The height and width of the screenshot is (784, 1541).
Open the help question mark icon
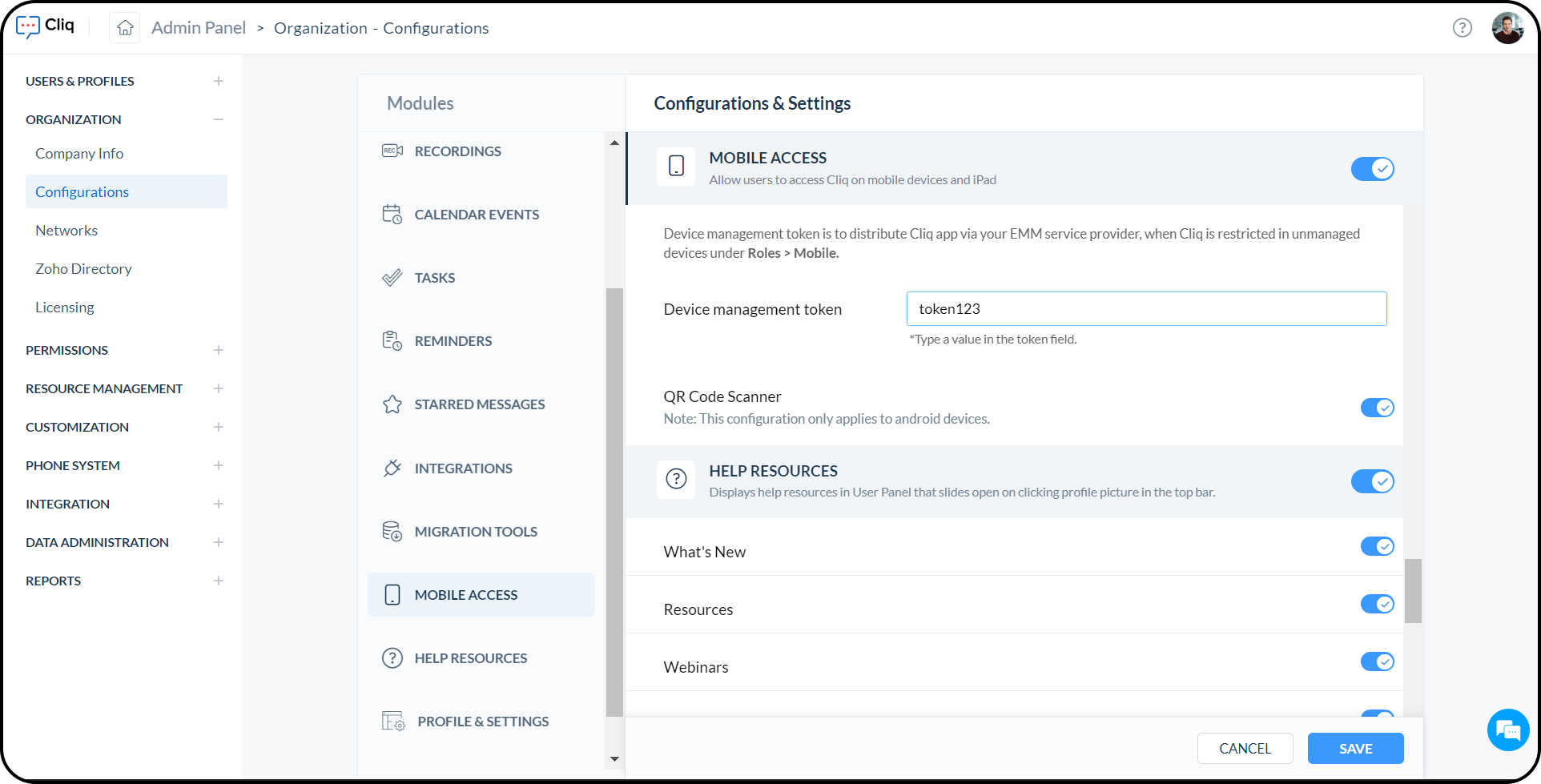[x=1463, y=28]
